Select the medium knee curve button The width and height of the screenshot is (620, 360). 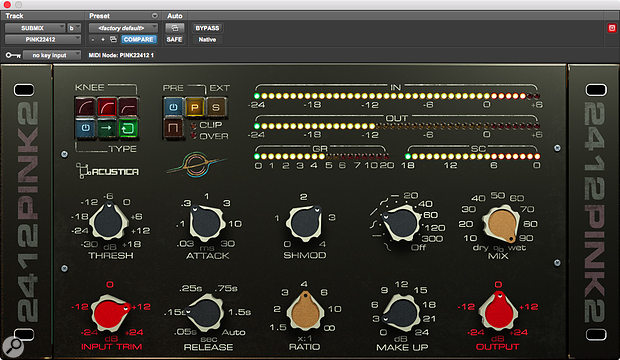pos(106,107)
